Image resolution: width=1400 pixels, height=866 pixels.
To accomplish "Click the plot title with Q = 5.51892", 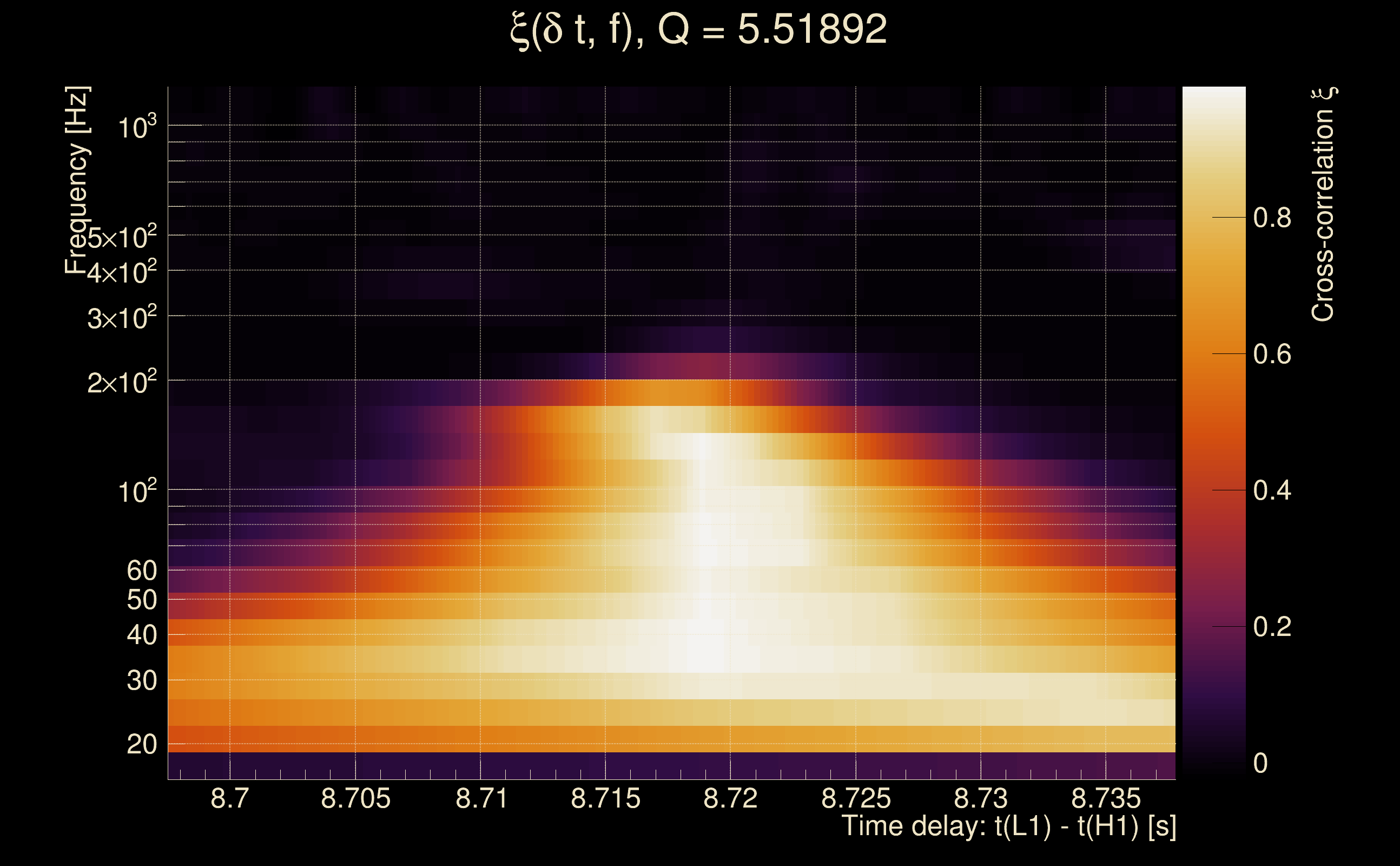I will [698, 30].
